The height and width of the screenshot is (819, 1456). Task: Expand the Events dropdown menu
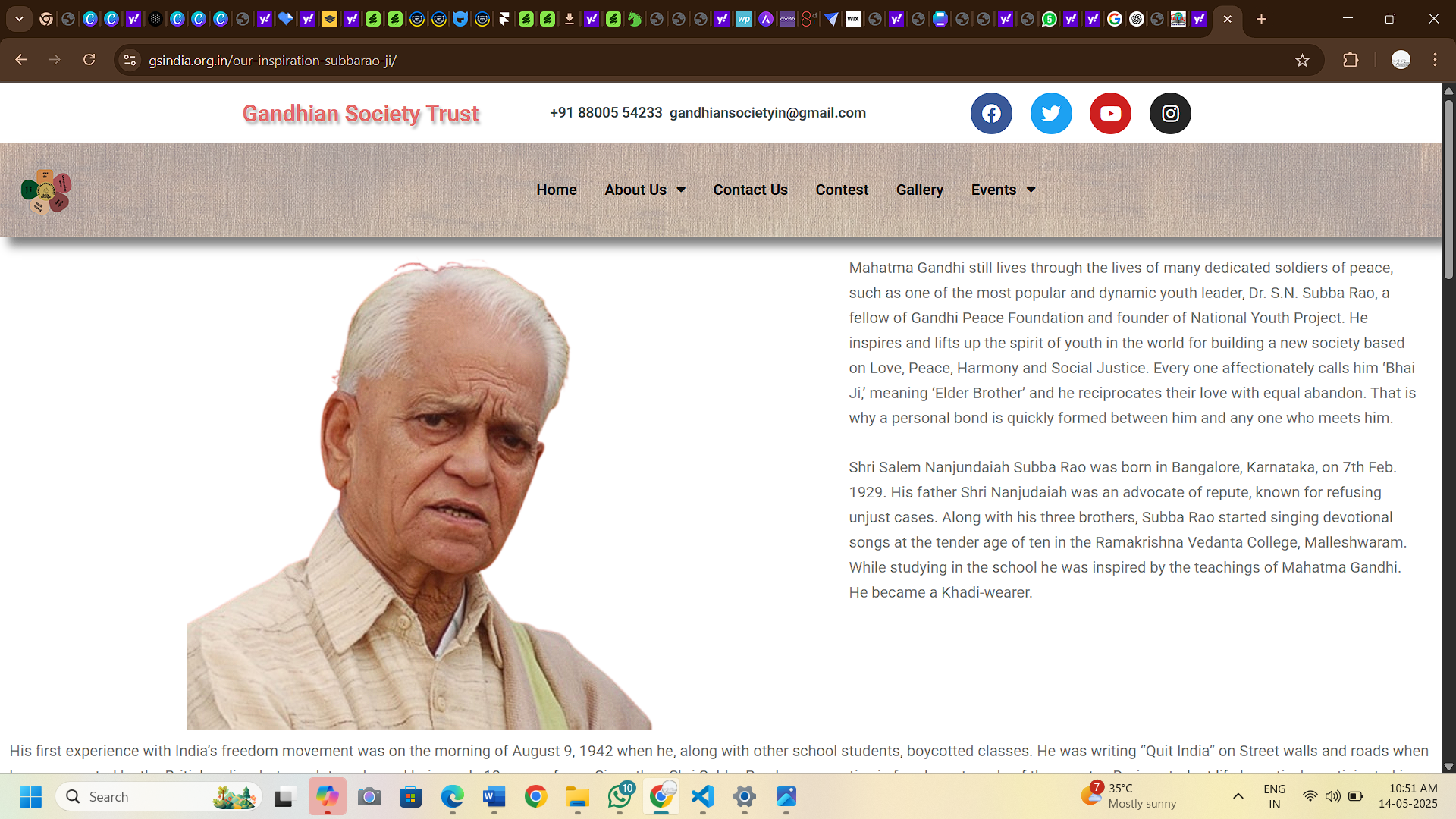coord(1003,190)
